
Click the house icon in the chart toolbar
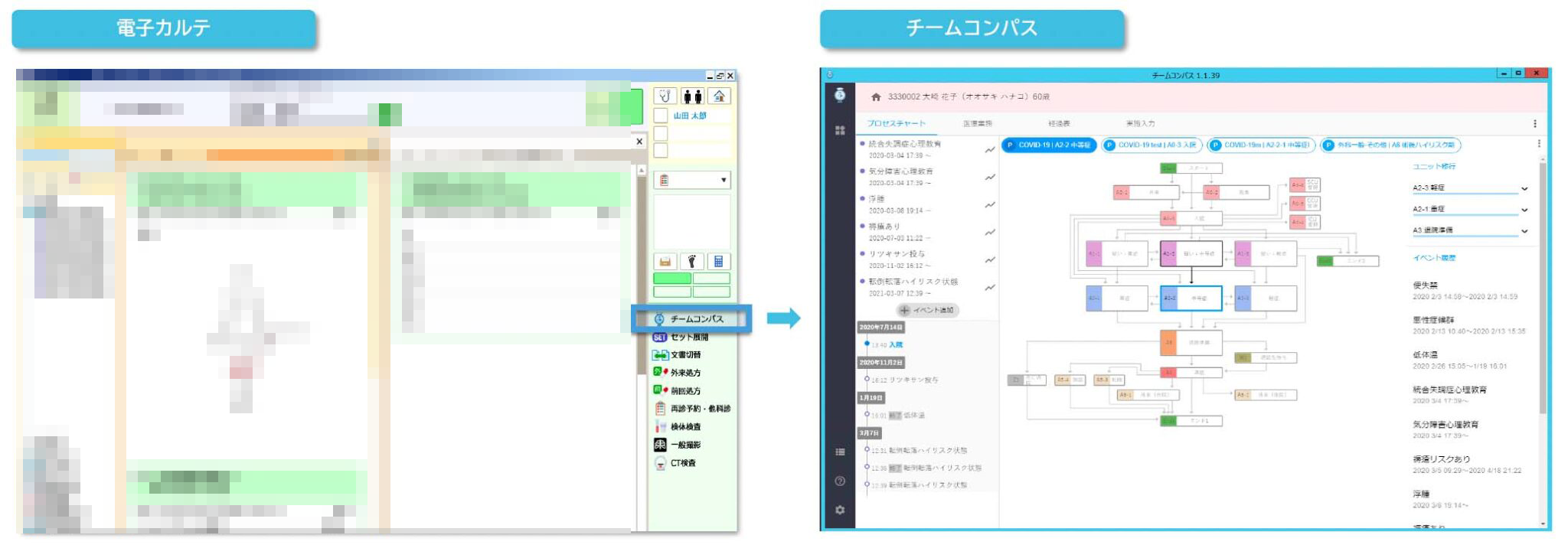click(718, 96)
